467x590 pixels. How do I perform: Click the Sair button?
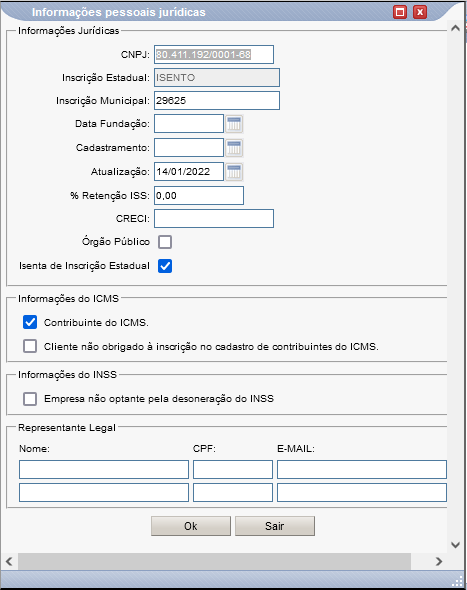point(275,526)
